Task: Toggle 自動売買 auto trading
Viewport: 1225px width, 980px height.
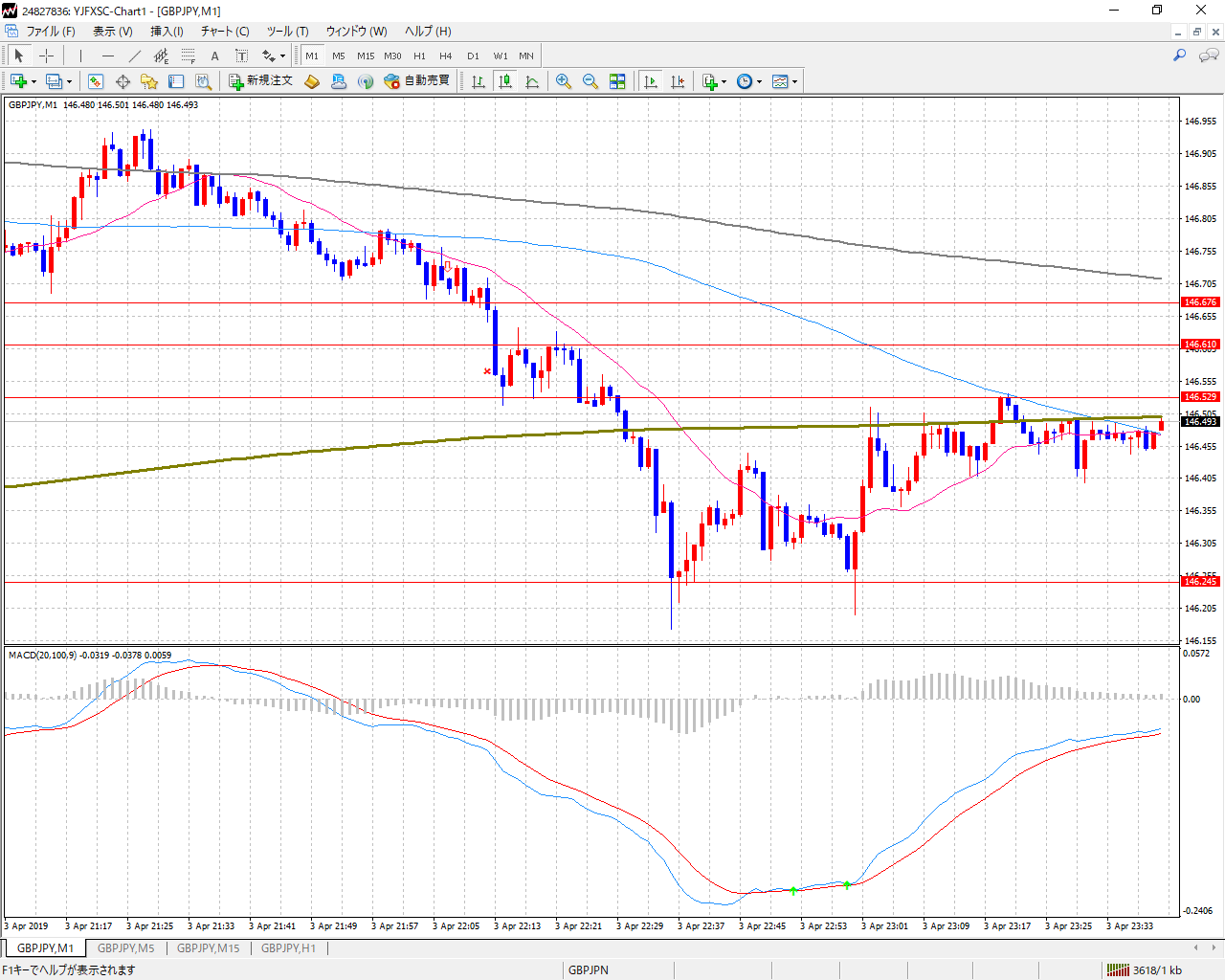Action: coord(417,81)
